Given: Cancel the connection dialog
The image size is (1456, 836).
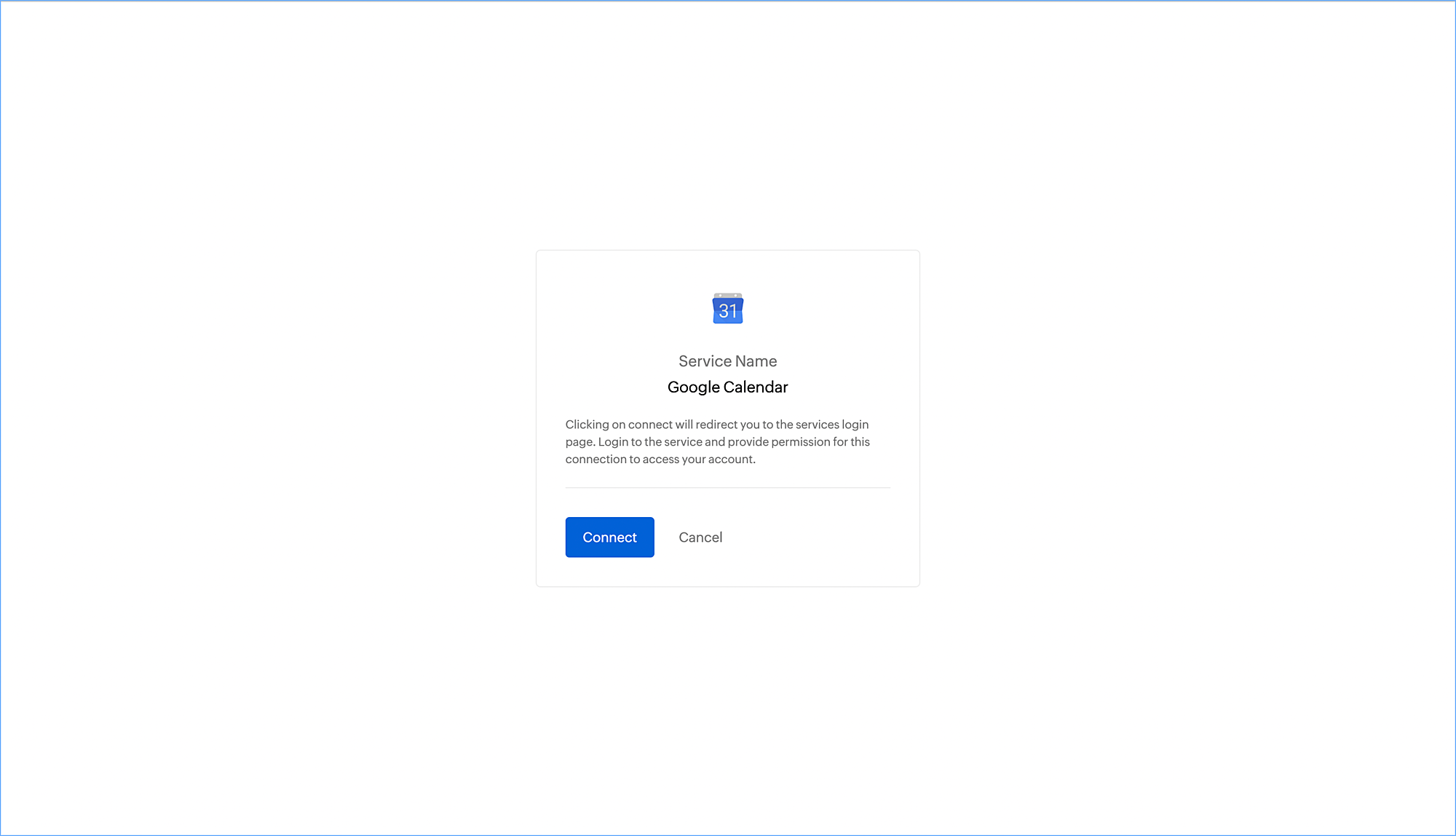Looking at the screenshot, I should click(x=700, y=537).
